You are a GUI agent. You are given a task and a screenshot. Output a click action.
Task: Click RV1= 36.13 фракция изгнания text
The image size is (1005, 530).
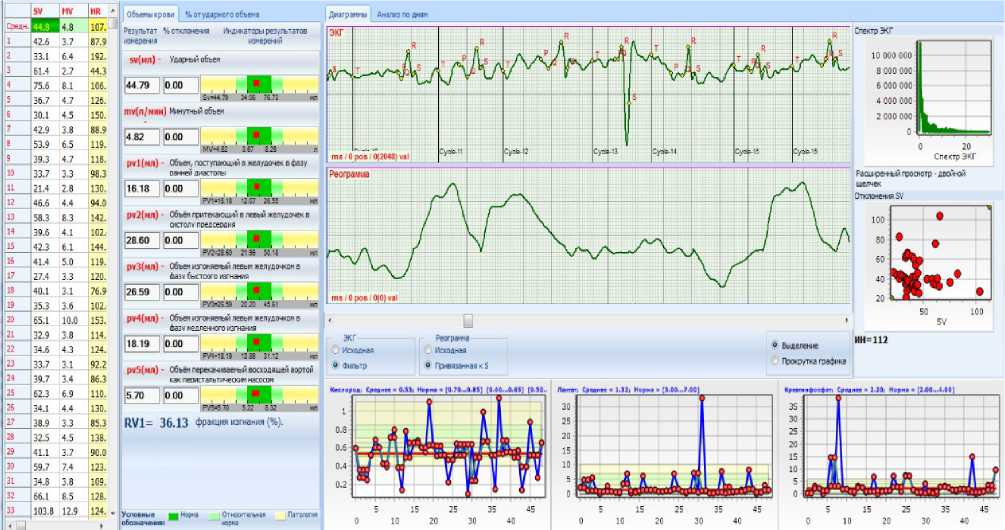coord(203,422)
